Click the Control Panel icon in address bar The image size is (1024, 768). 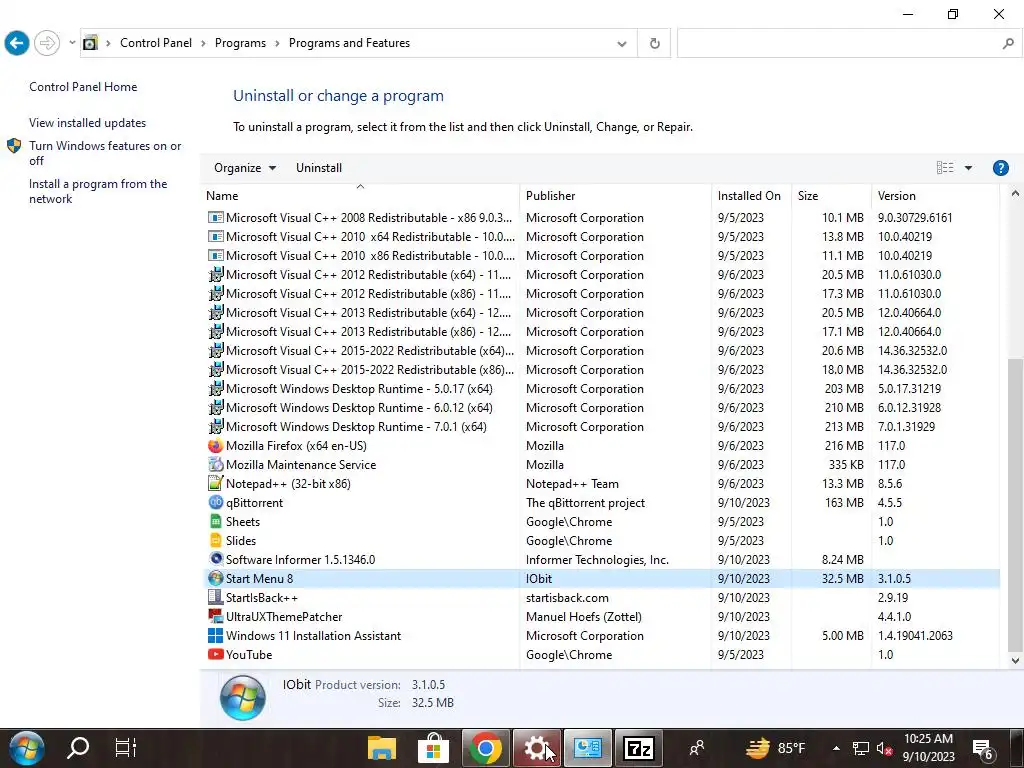(x=91, y=43)
